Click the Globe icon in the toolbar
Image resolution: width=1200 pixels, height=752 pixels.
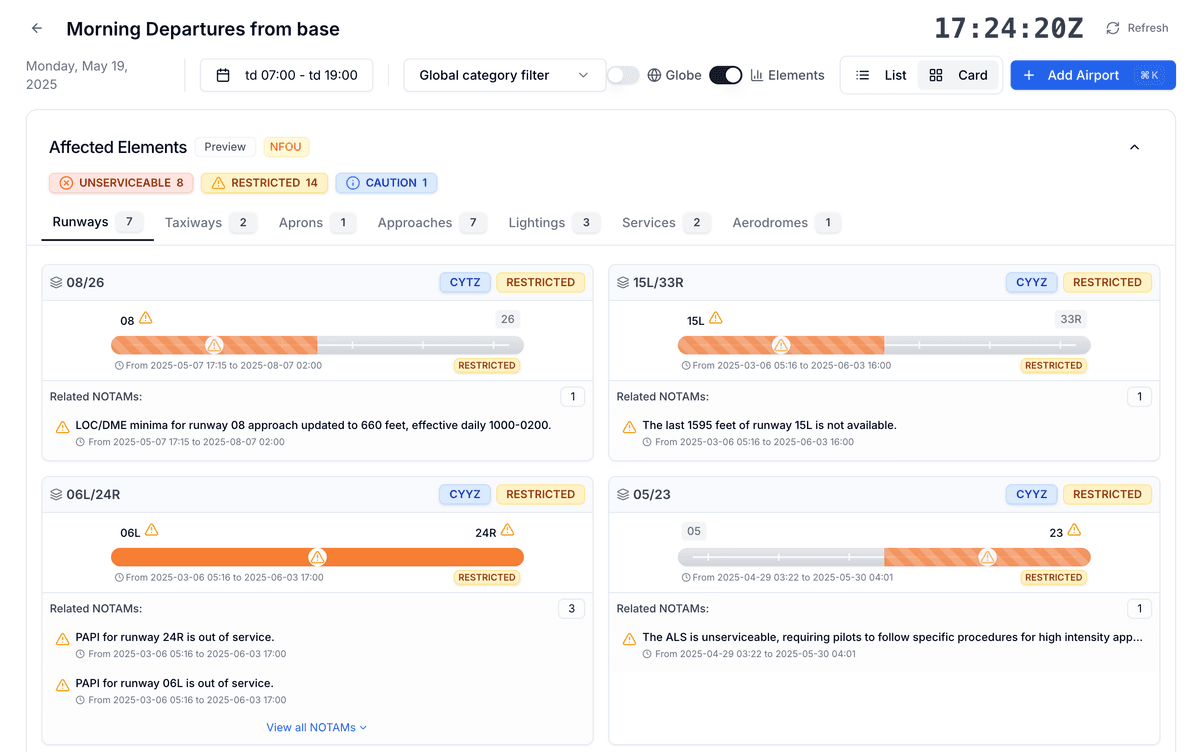pyautogui.click(x=655, y=74)
